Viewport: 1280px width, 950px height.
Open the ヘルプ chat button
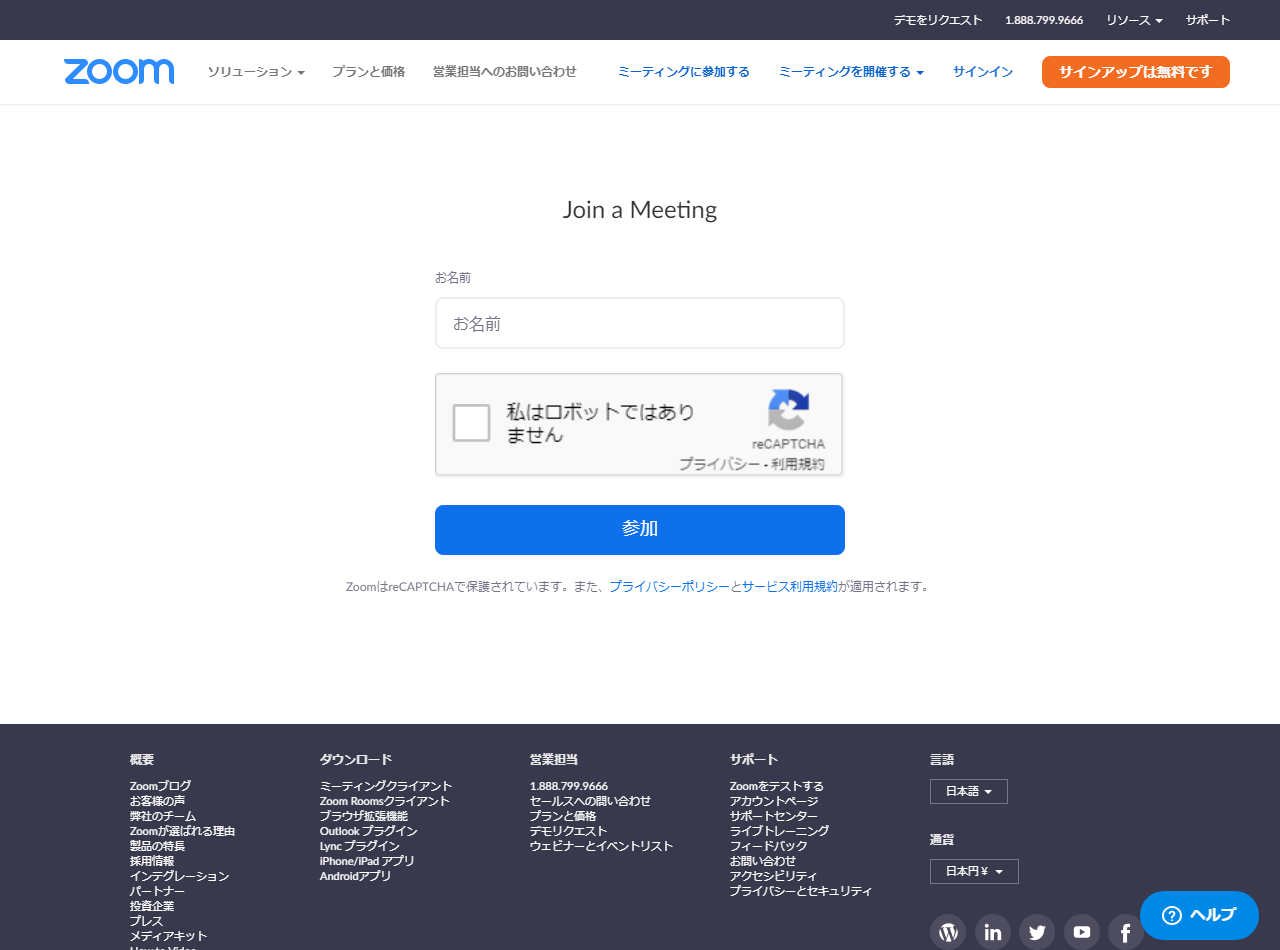[1199, 915]
